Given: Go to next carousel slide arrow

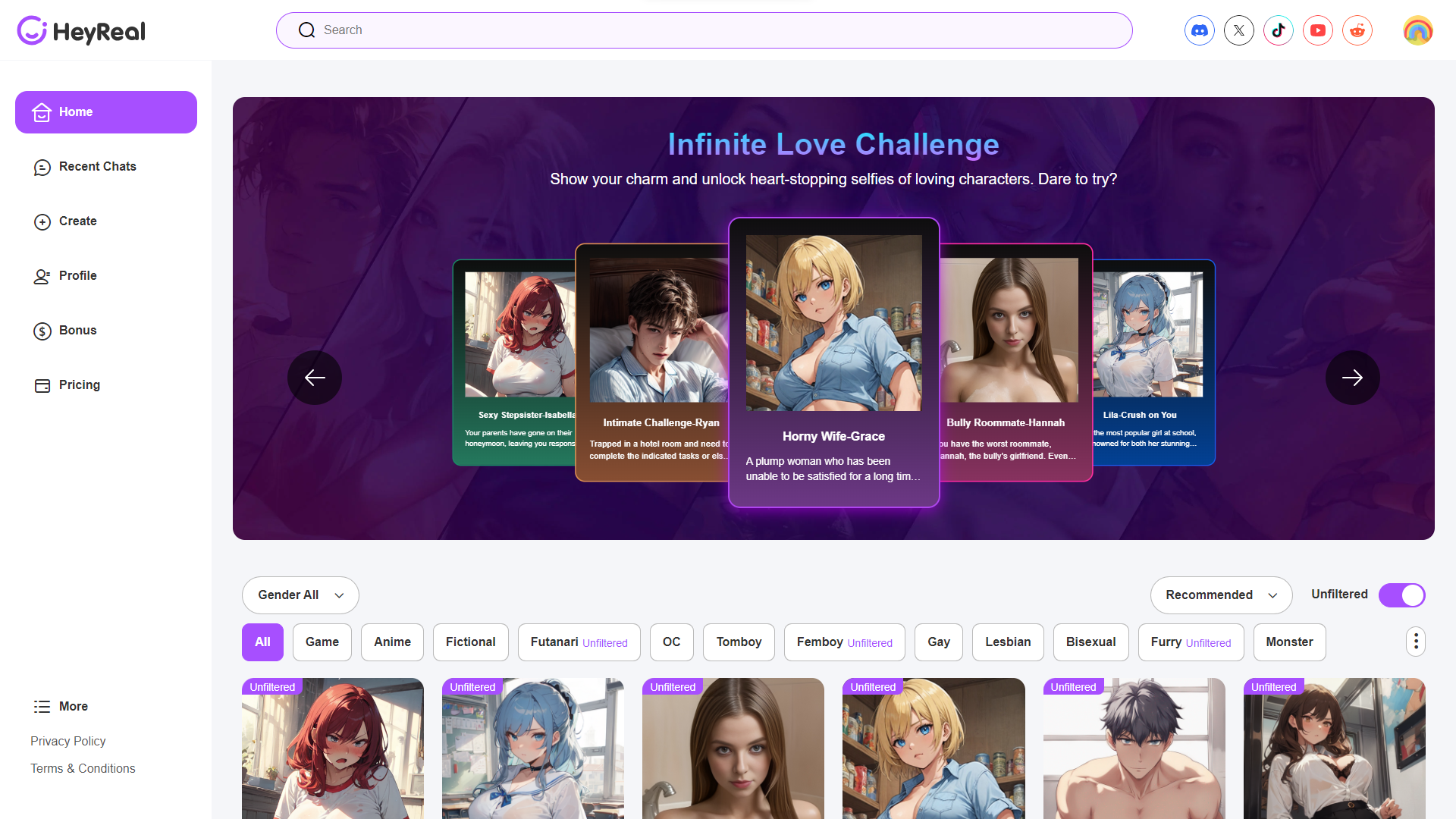Looking at the screenshot, I should tap(1353, 378).
